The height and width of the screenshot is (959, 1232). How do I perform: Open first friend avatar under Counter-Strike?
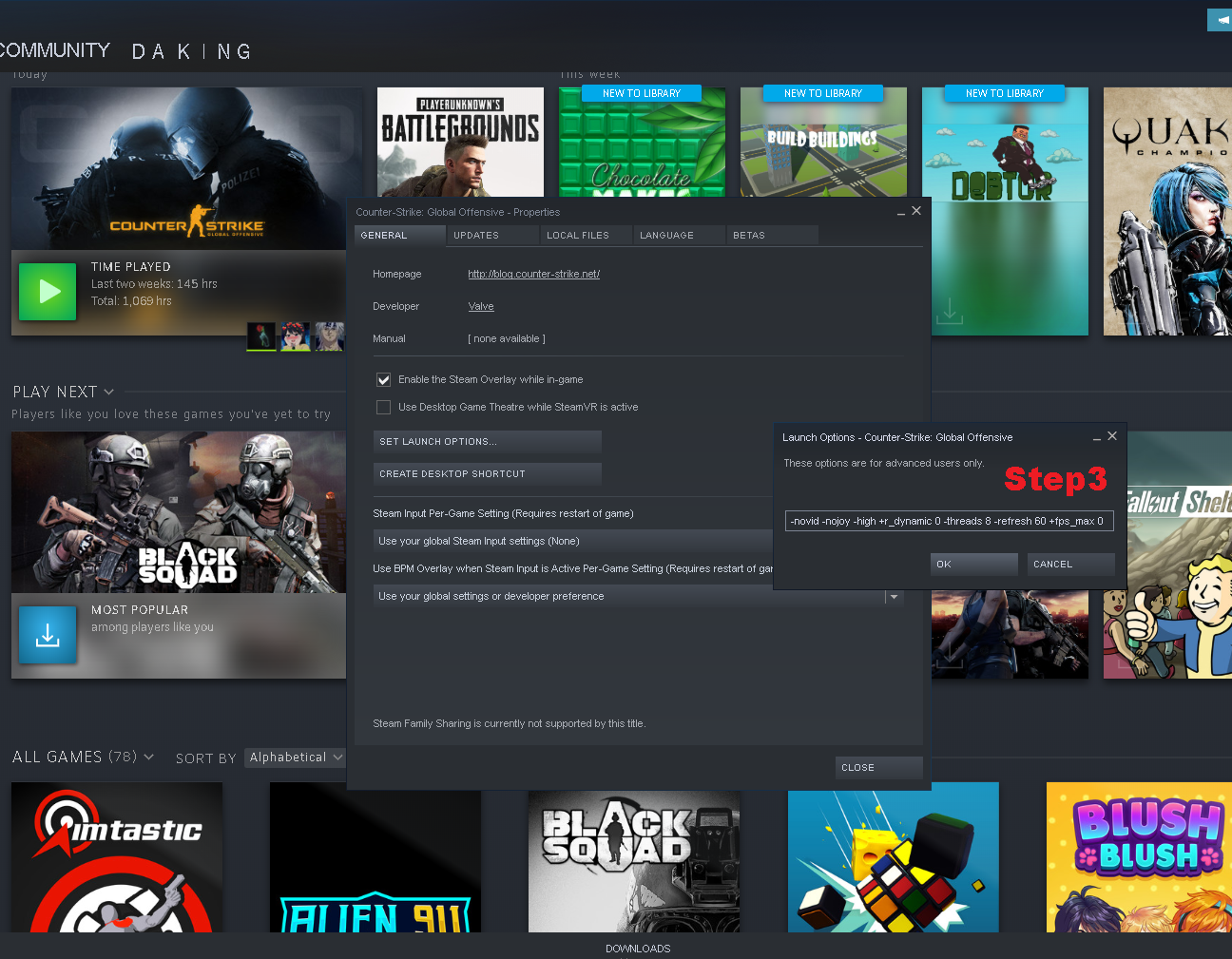point(261,336)
